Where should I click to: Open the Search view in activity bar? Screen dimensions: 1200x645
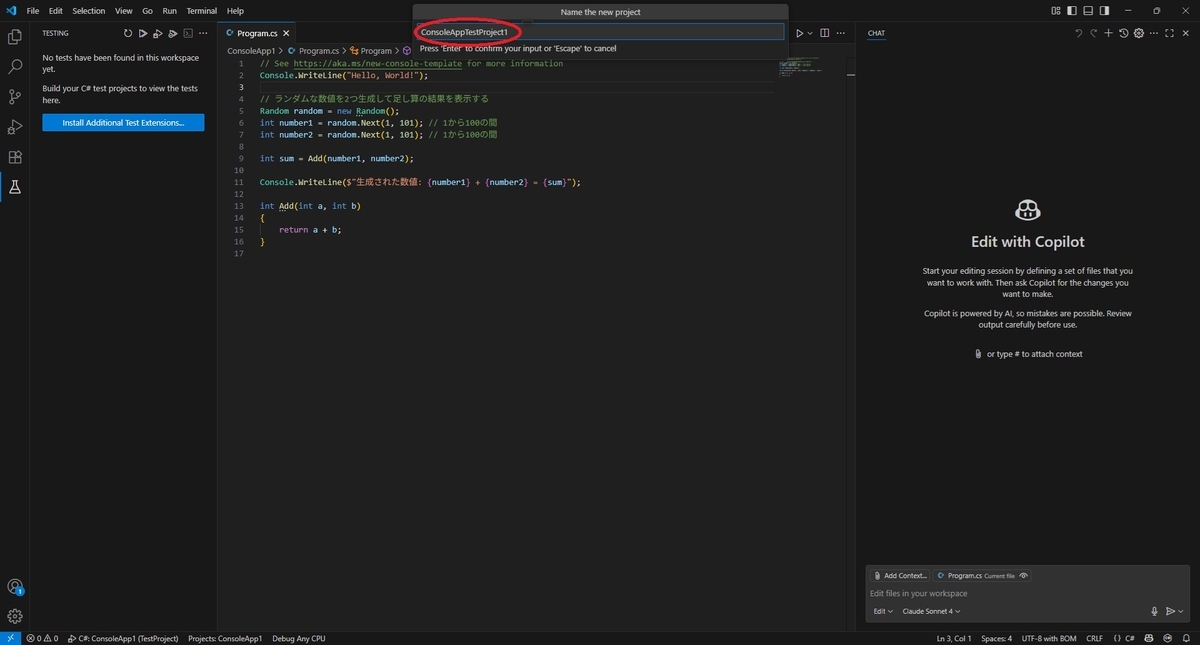(15, 67)
